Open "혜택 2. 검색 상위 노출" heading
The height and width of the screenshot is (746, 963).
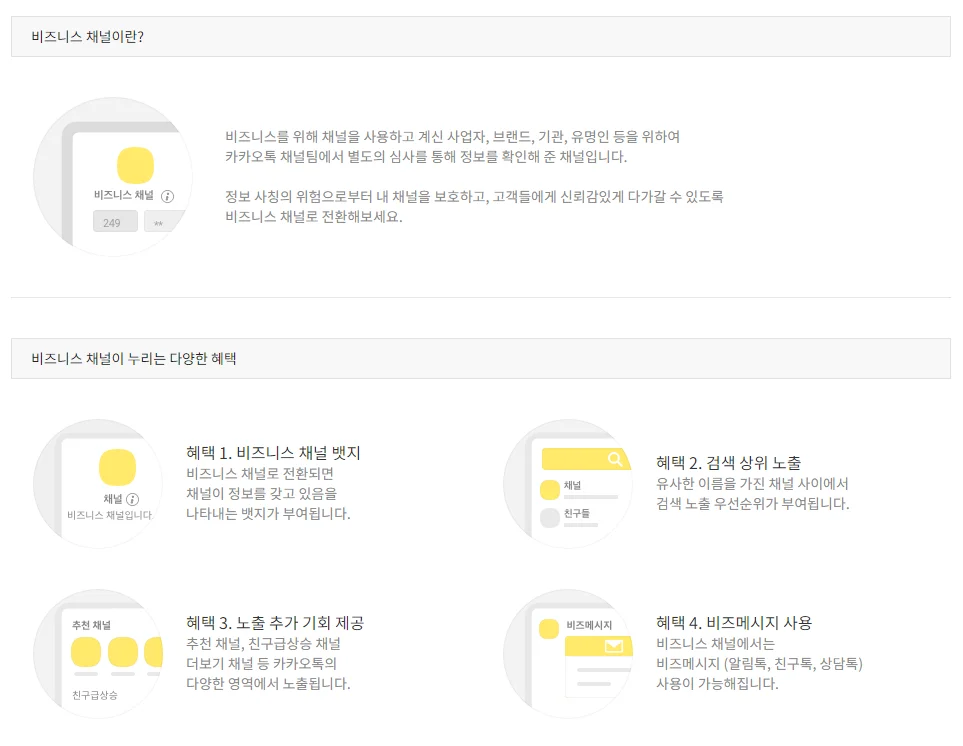click(728, 462)
